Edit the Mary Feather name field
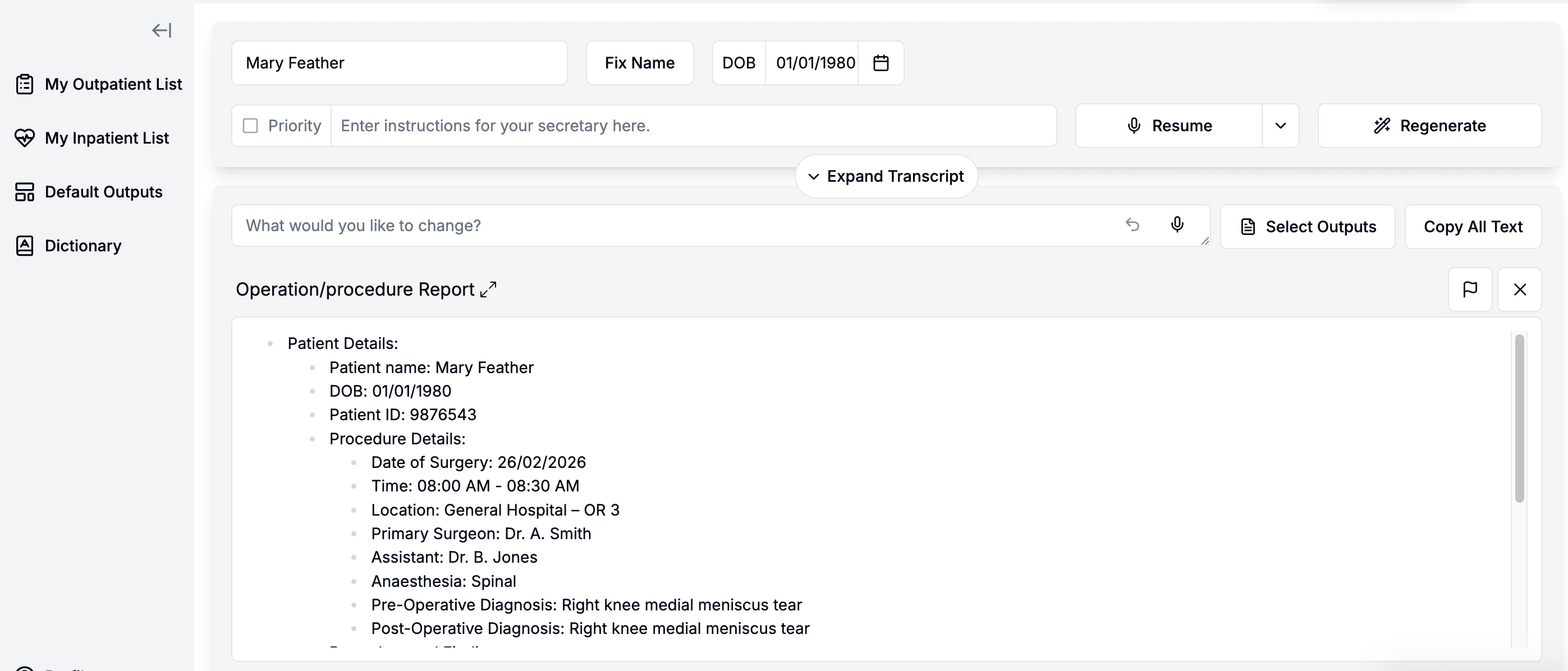Image resolution: width=1568 pixels, height=671 pixels. 400,63
